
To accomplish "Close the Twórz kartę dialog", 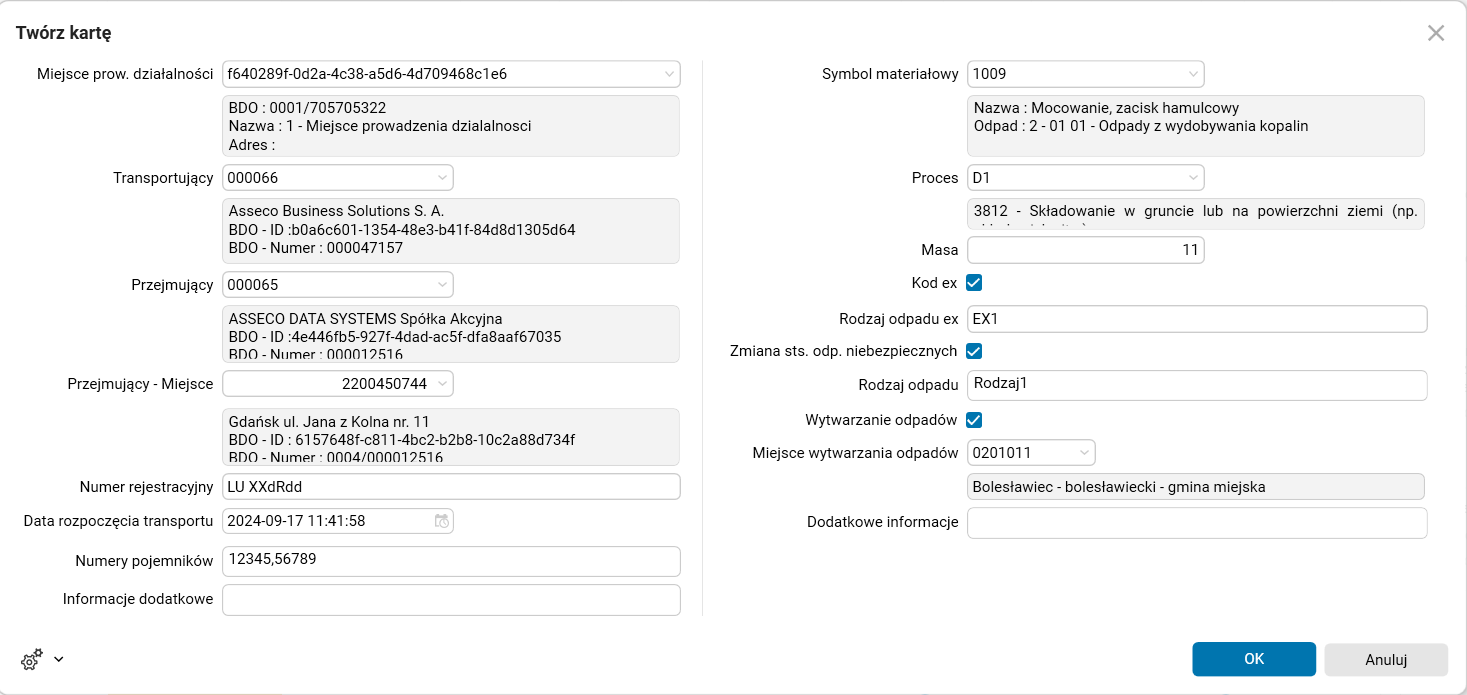I will [1436, 32].
